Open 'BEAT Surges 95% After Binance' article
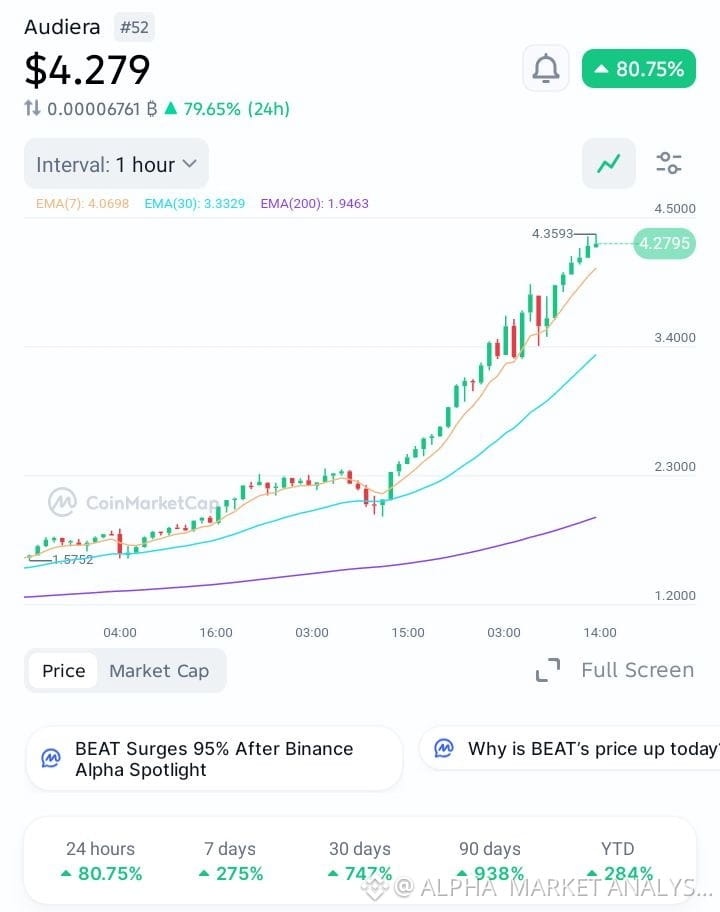 (214, 758)
